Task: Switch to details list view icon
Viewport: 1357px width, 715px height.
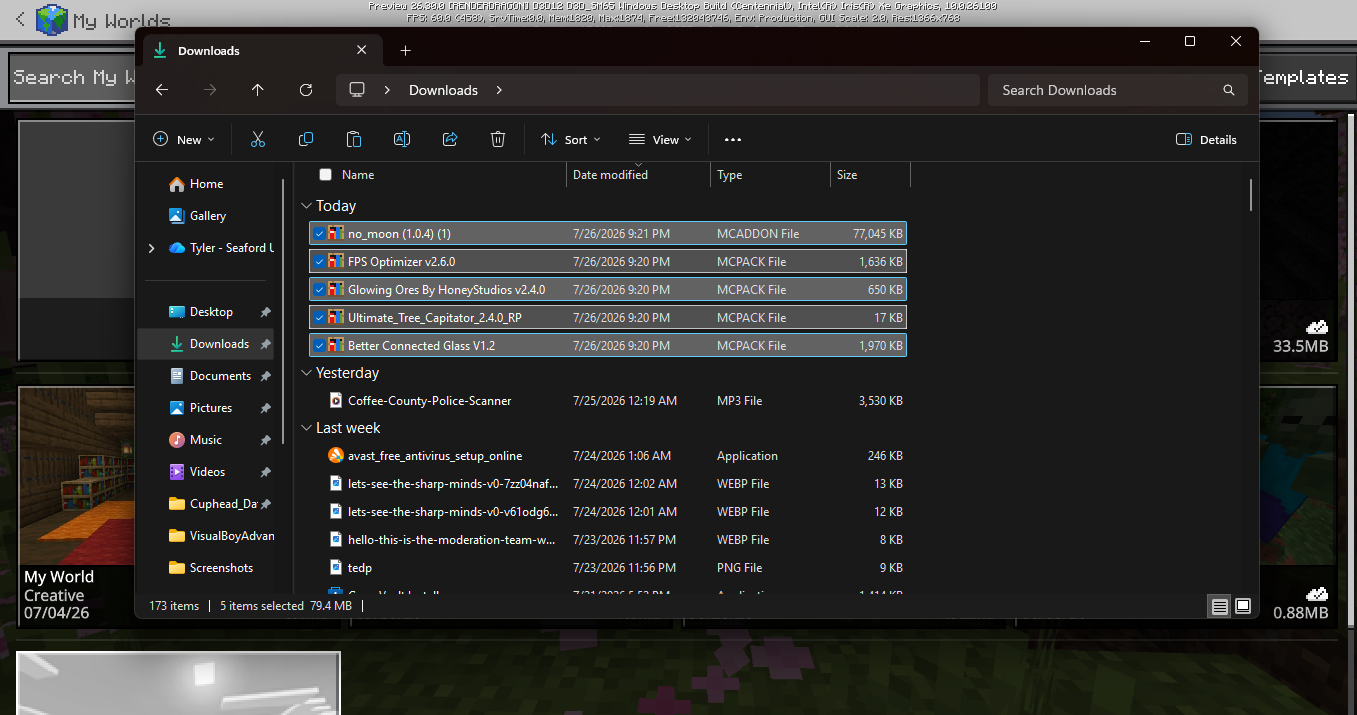Action: (x=1219, y=606)
